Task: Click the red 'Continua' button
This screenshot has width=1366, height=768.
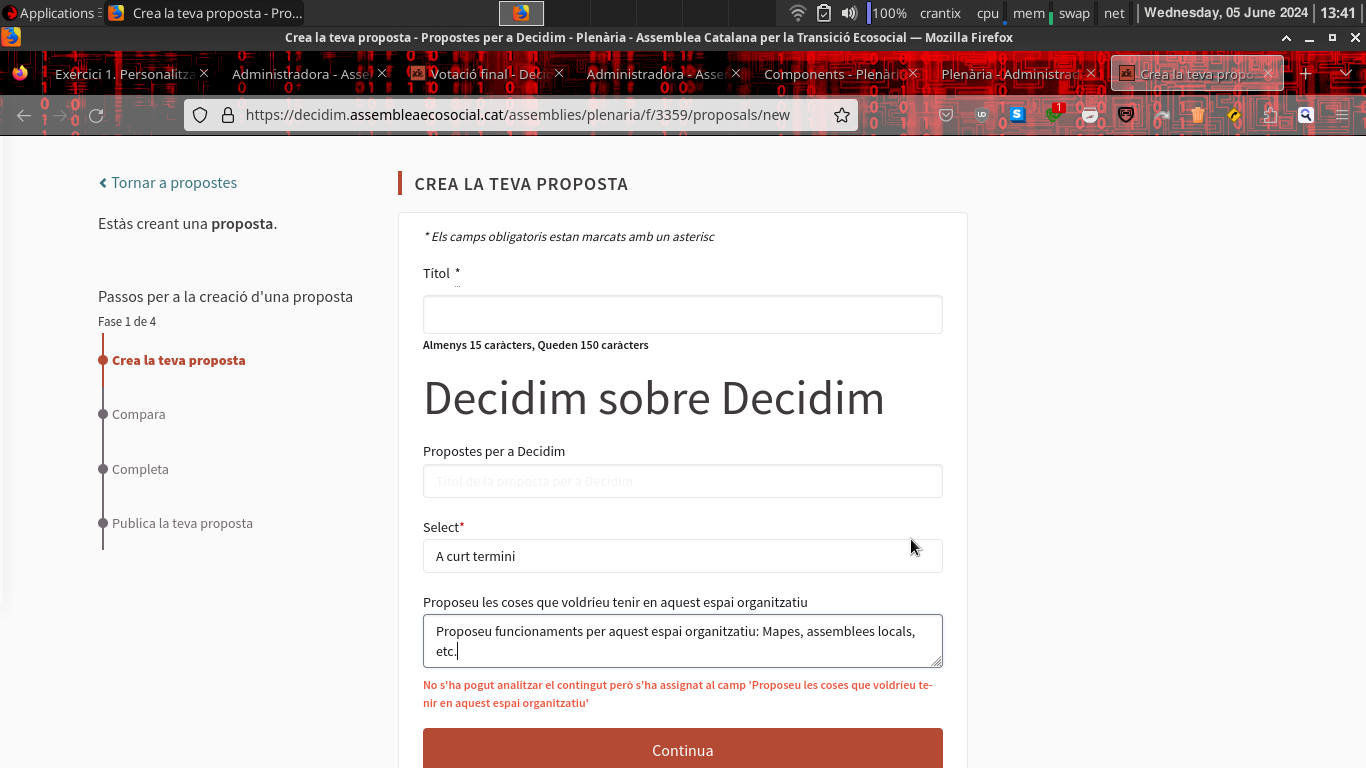Action: click(x=683, y=748)
